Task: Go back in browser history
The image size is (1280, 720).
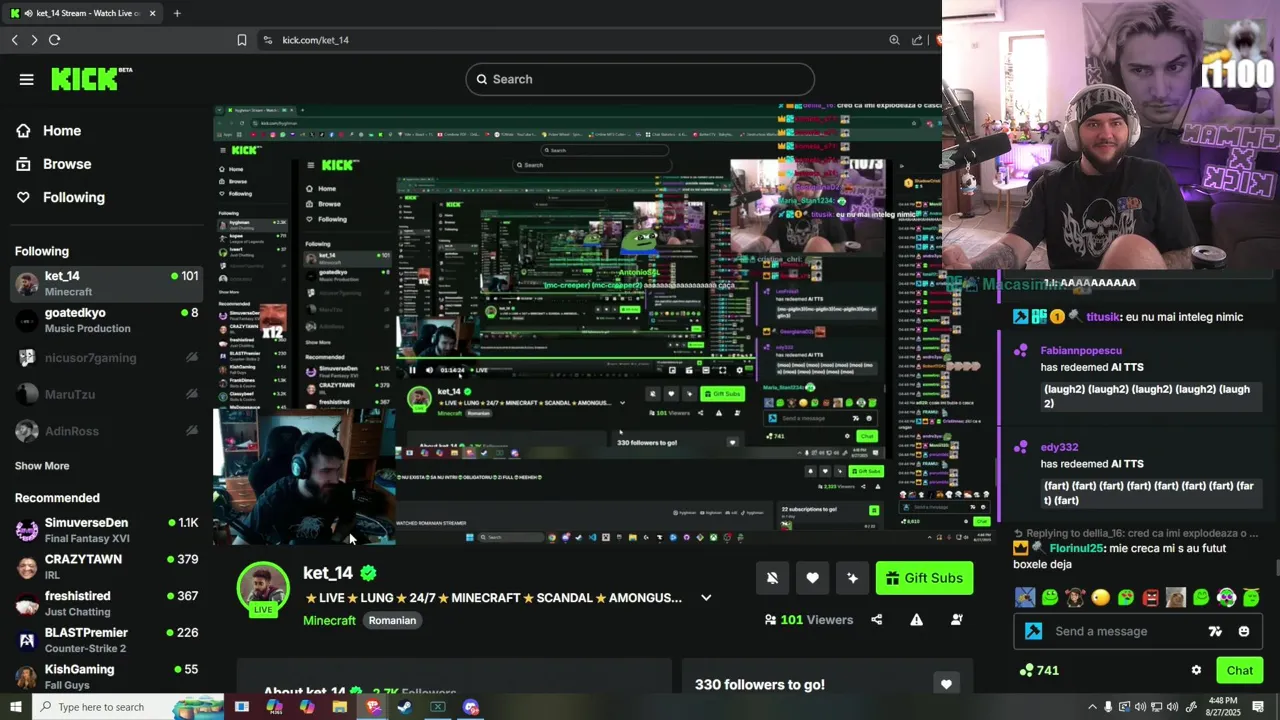Action: (x=14, y=40)
